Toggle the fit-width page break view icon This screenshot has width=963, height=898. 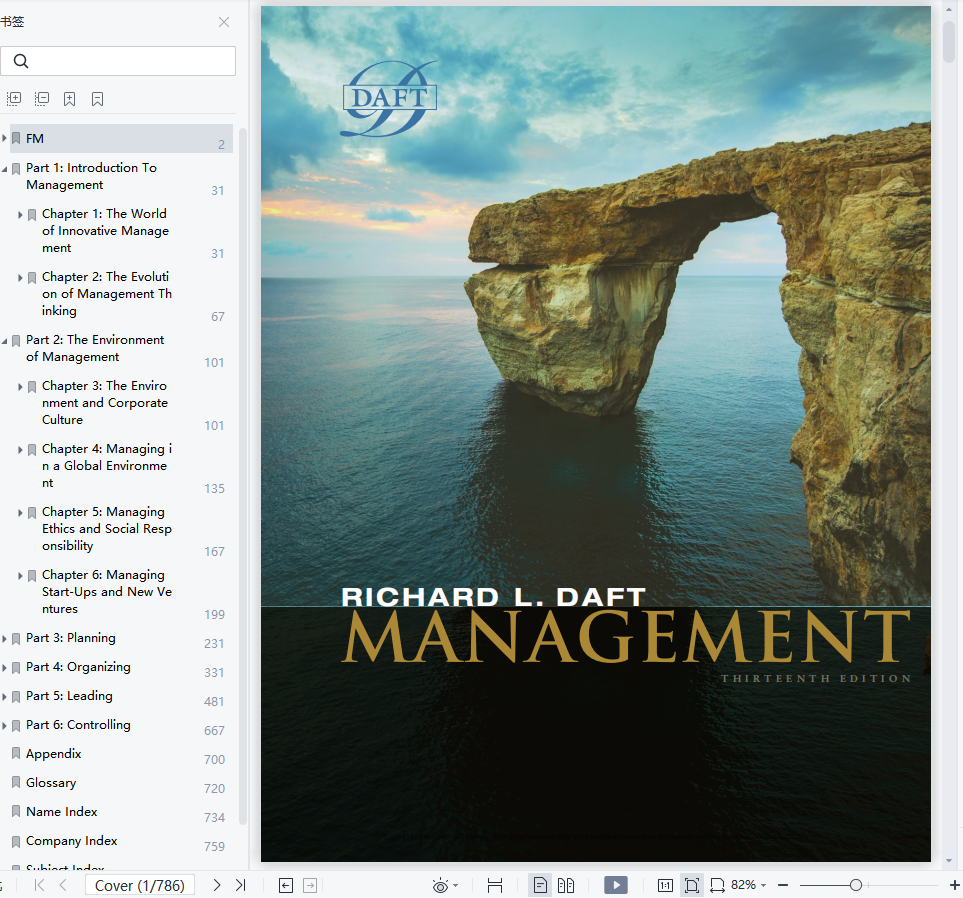494,885
